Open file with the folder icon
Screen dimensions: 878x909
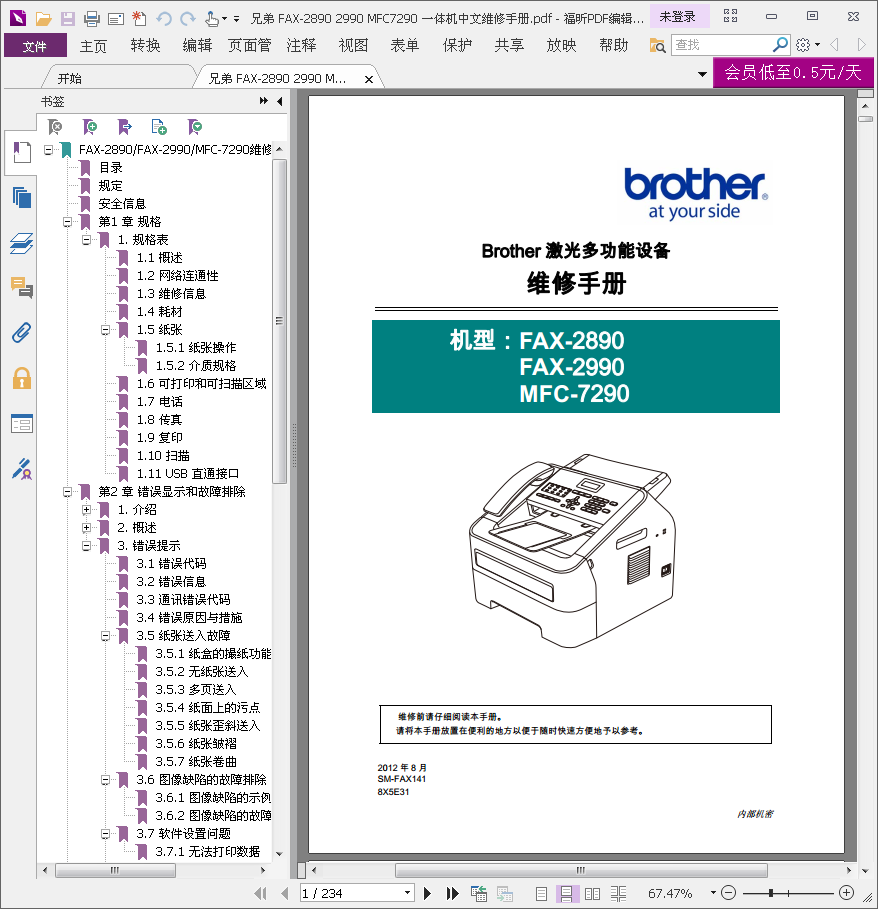click(x=43, y=19)
